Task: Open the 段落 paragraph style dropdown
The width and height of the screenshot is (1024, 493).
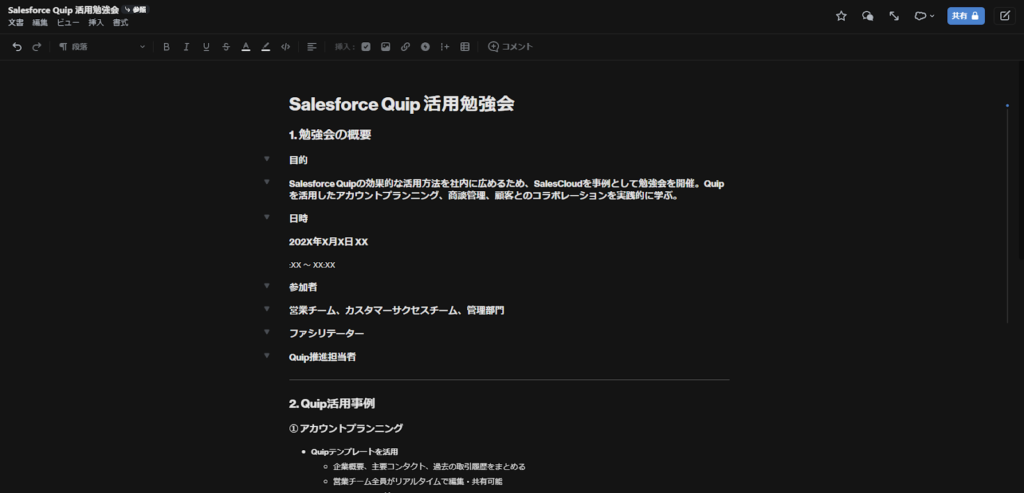Action: click(x=102, y=47)
